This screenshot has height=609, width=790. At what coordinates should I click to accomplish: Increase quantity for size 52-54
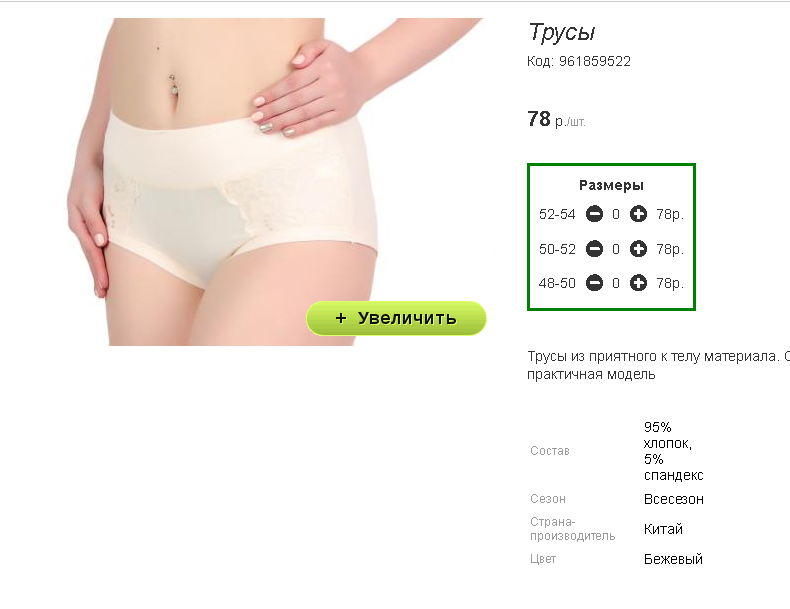pyautogui.click(x=638, y=214)
